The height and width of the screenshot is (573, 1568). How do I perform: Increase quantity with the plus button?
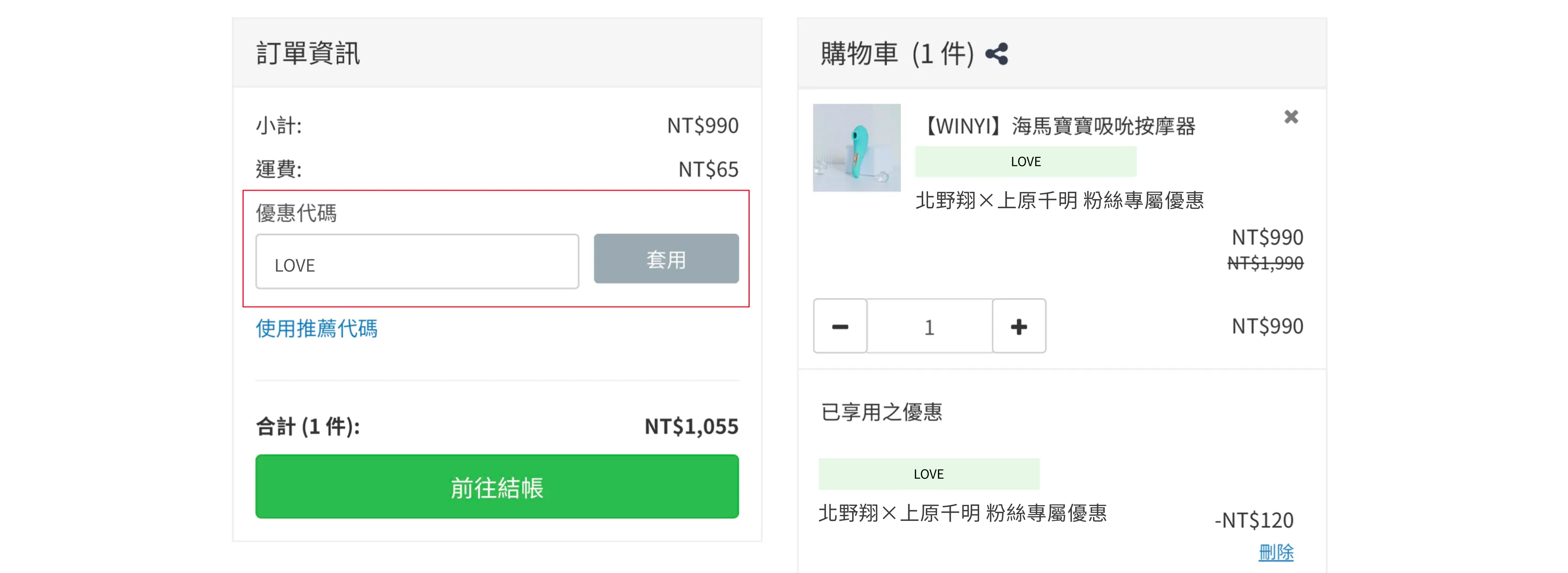(1018, 327)
